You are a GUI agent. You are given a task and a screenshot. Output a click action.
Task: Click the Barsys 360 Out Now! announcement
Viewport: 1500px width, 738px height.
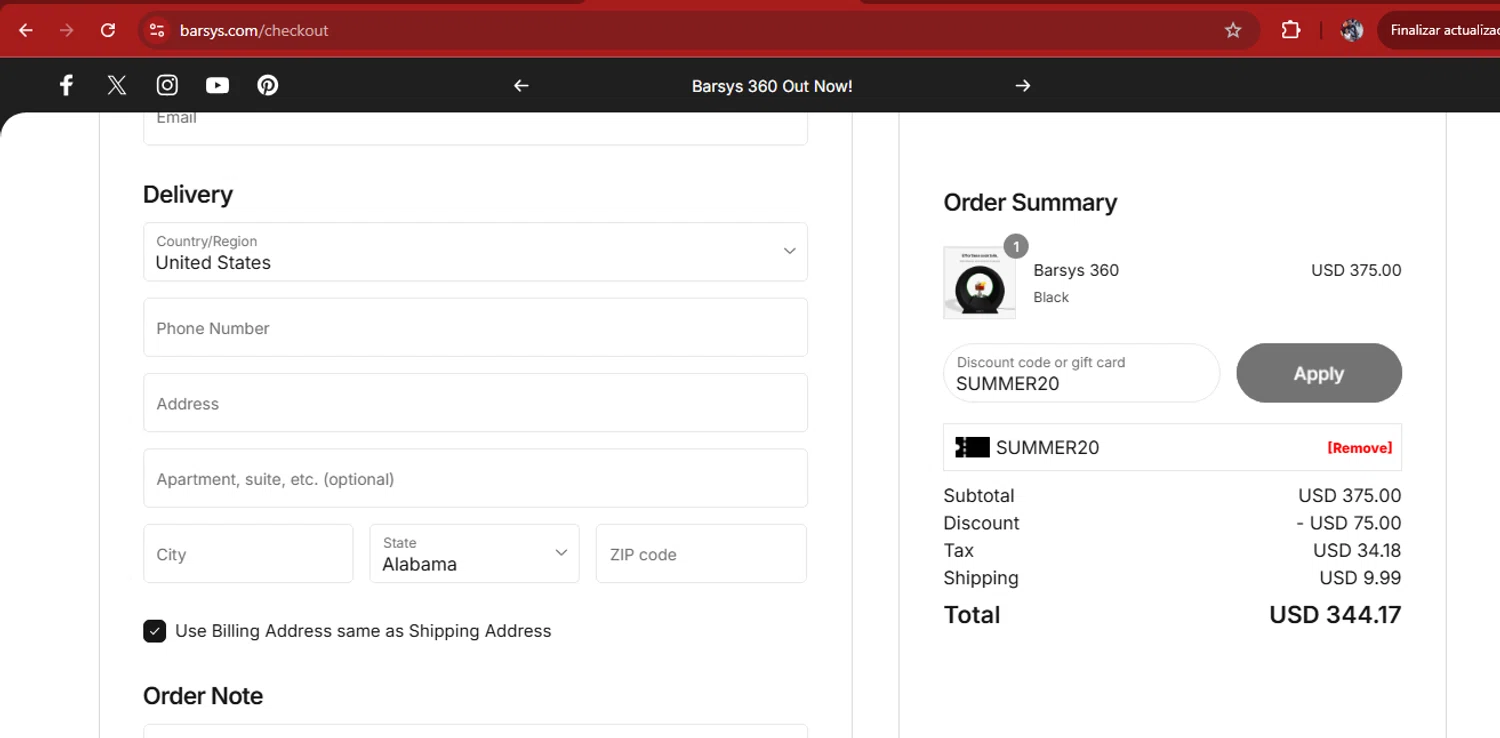pyautogui.click(x=772, y=86)
